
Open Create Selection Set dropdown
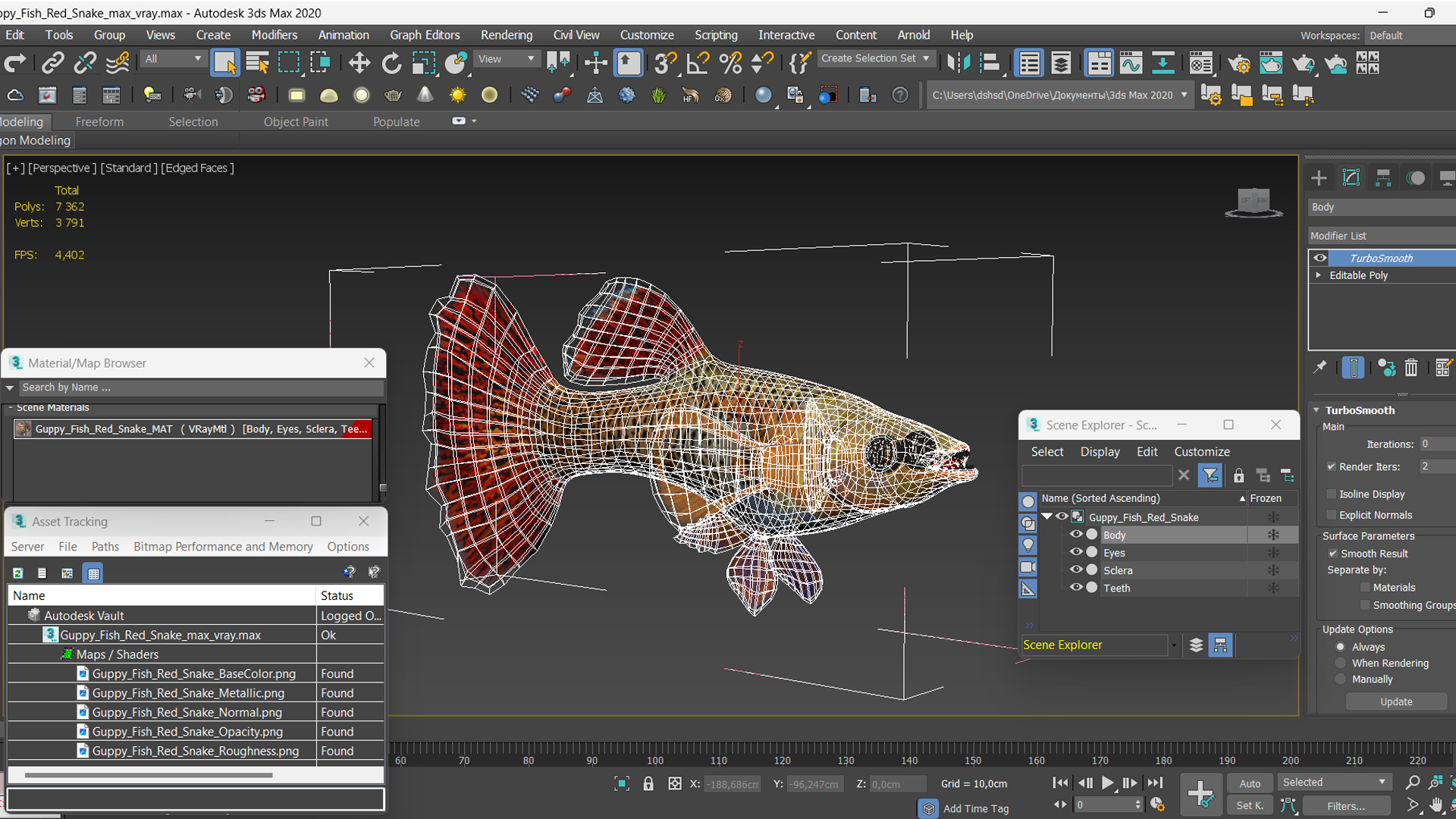point(876,58)
